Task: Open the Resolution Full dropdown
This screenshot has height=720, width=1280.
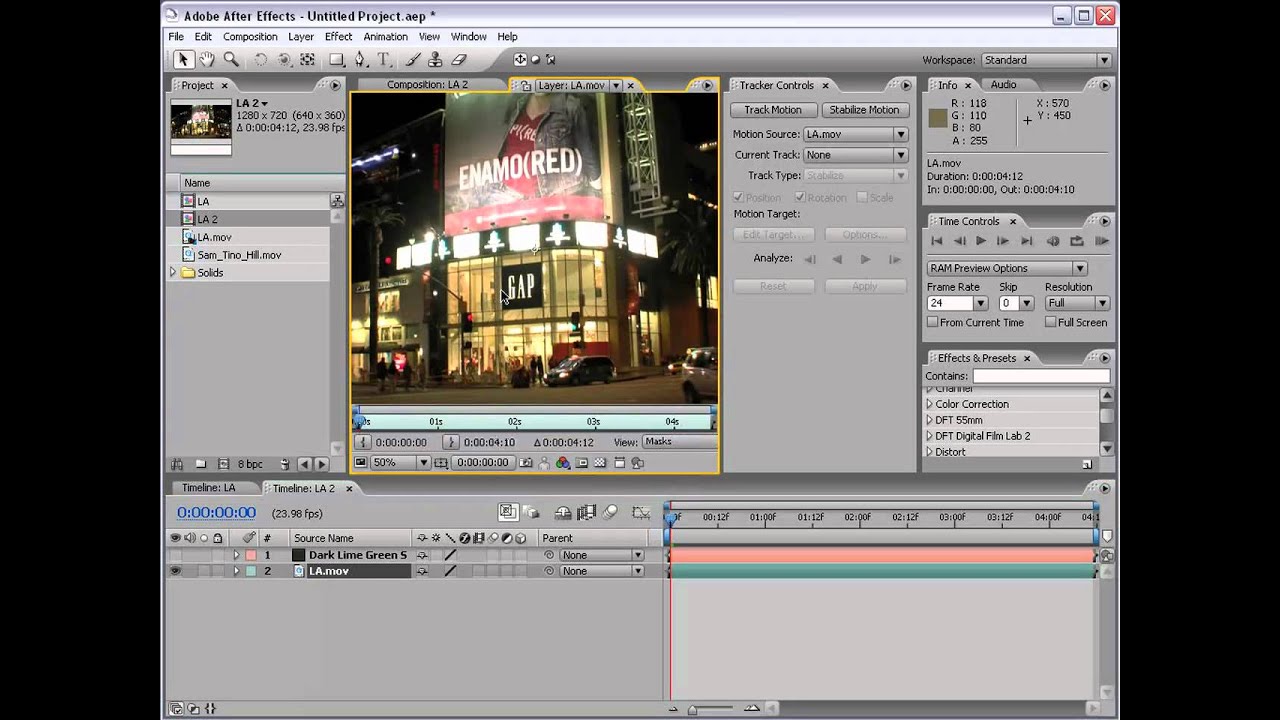Action: point(1078,303)
